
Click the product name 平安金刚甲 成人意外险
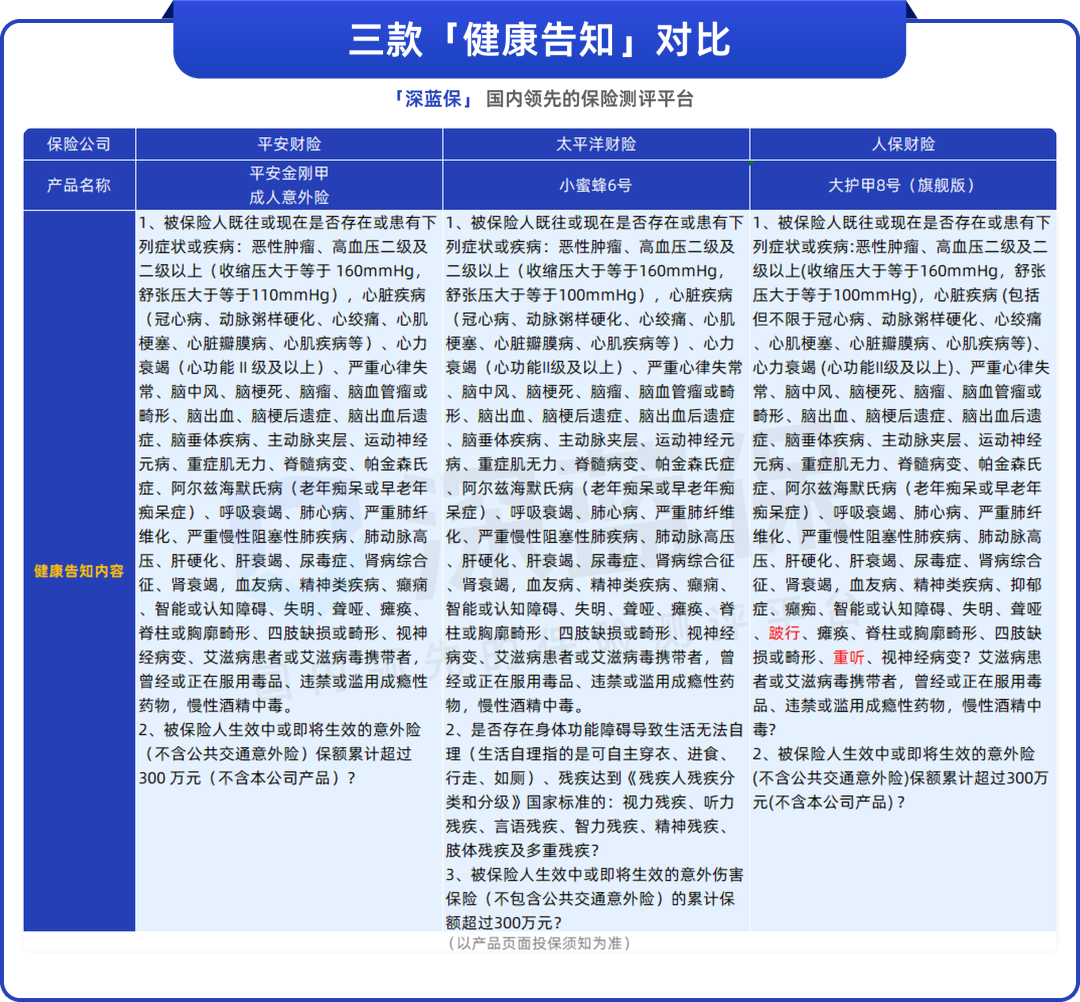coord(289,185)
